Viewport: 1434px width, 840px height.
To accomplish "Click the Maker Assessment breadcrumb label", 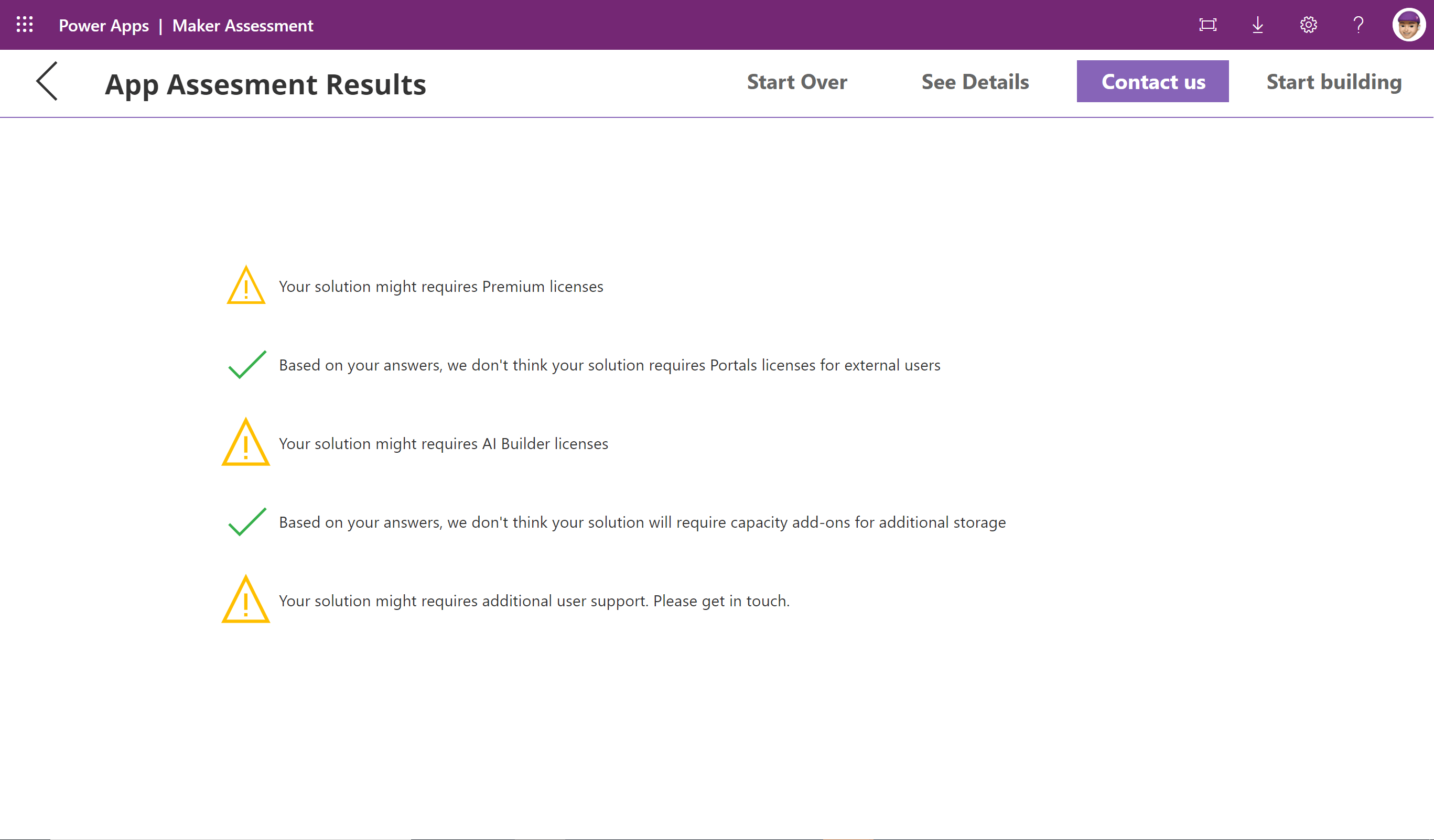I will coord(243,25).
